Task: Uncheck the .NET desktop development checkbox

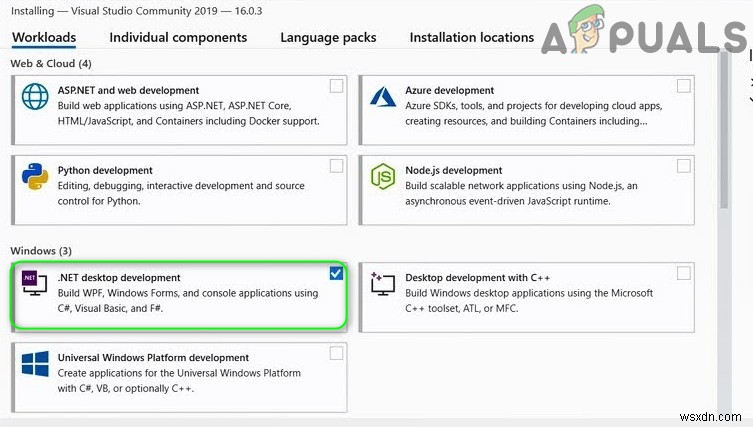Action: 336,273
